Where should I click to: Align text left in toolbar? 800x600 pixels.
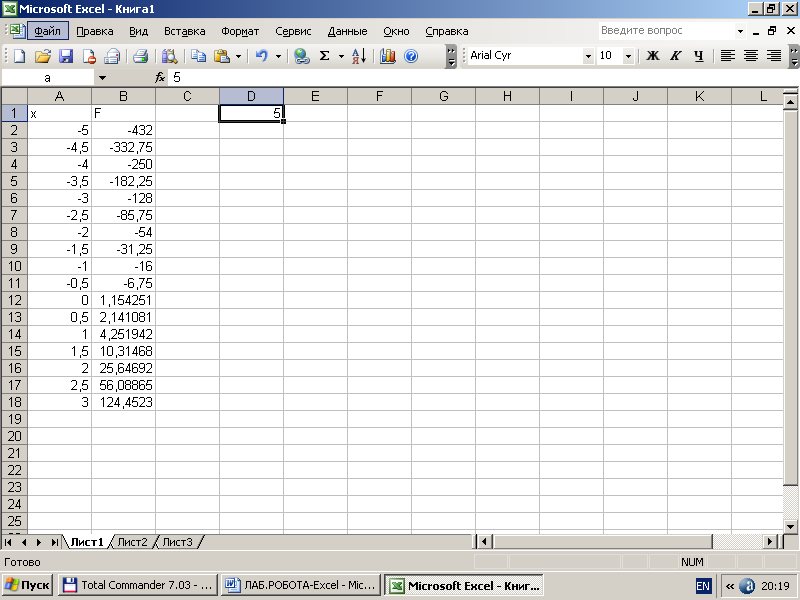(728, 56)
